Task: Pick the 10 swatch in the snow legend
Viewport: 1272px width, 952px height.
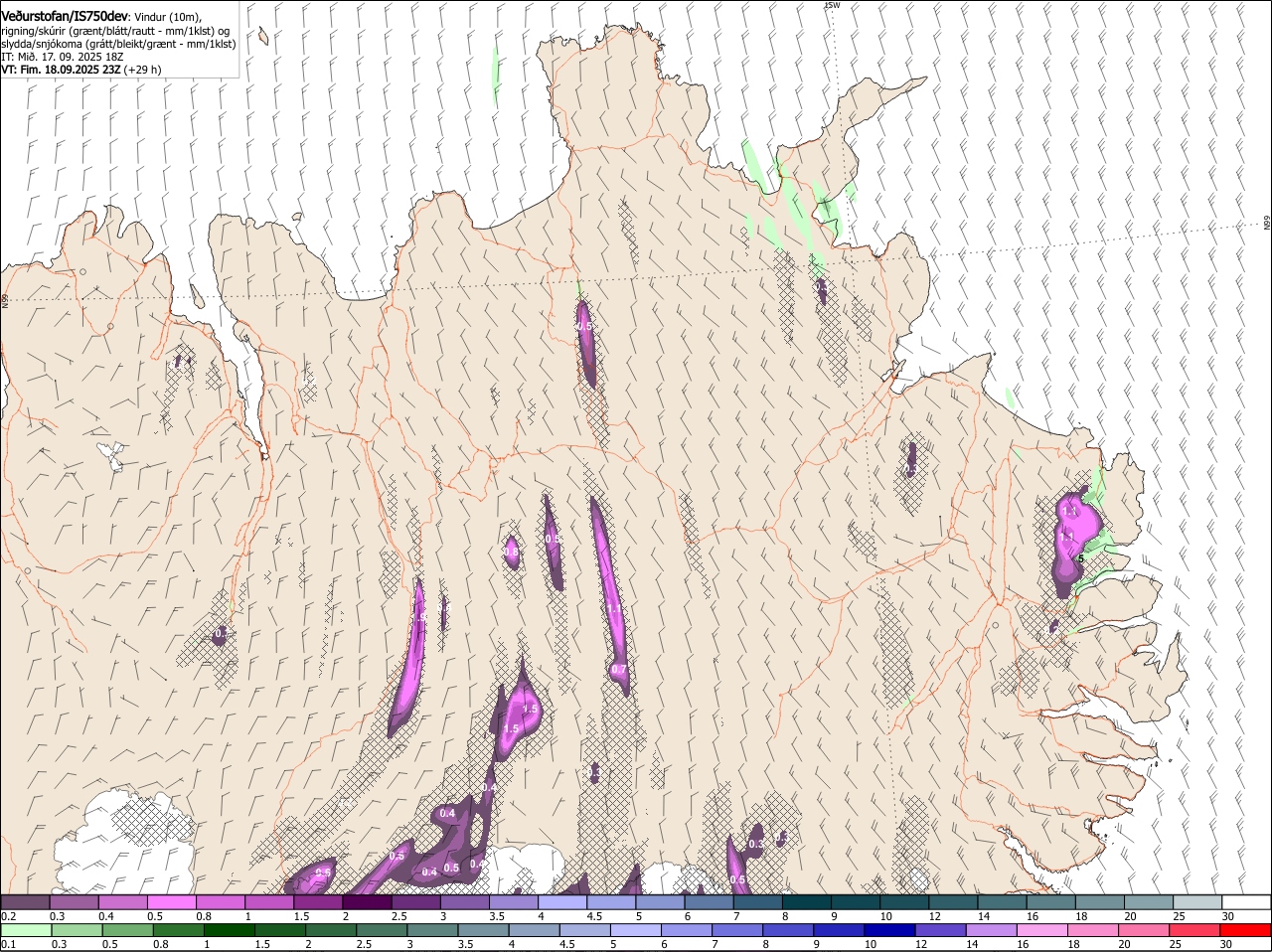Action: tap(905, 901)
